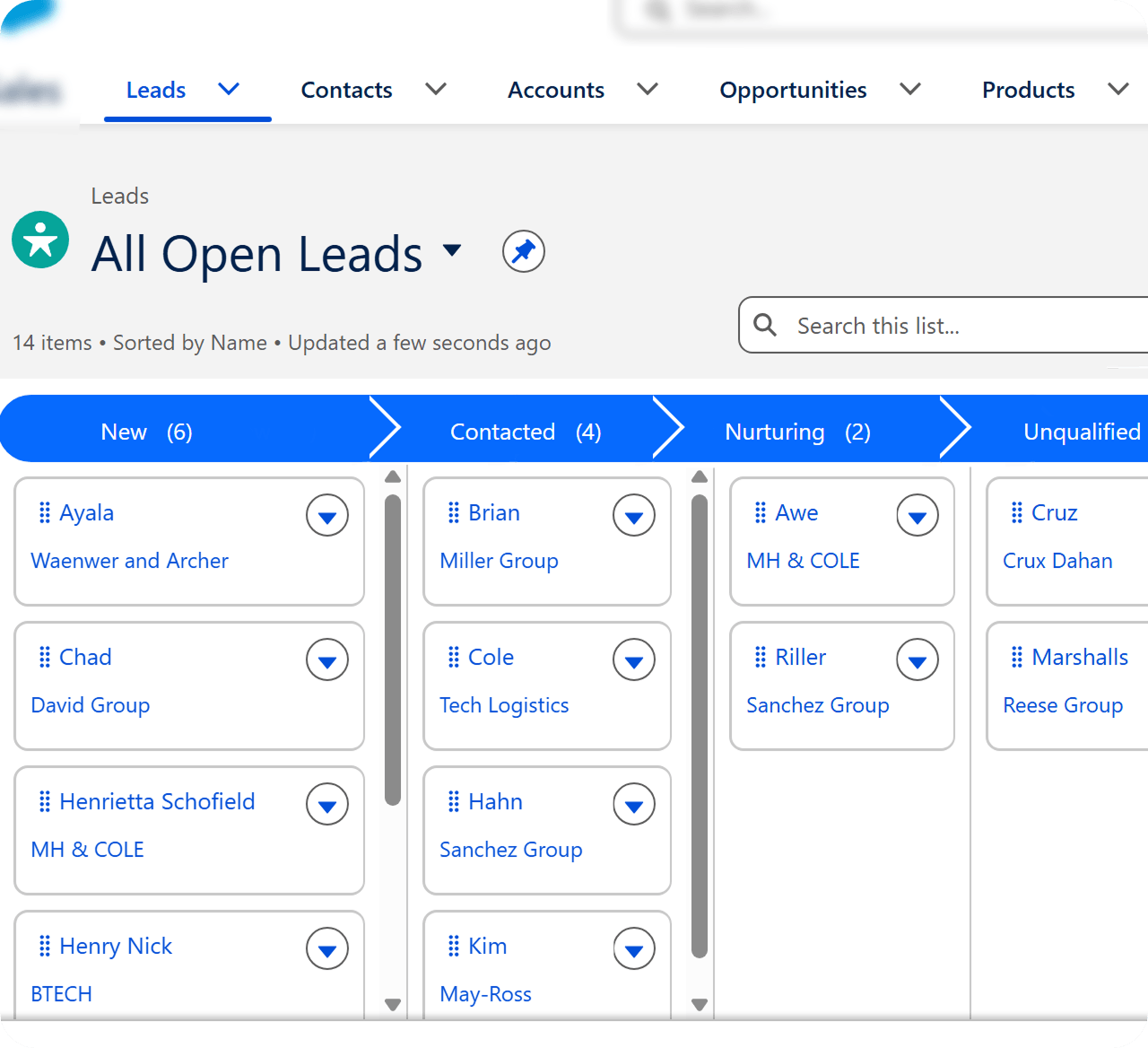Open actions menu for Cole lead
The image size is (1148, 1048).
[634, 660]
